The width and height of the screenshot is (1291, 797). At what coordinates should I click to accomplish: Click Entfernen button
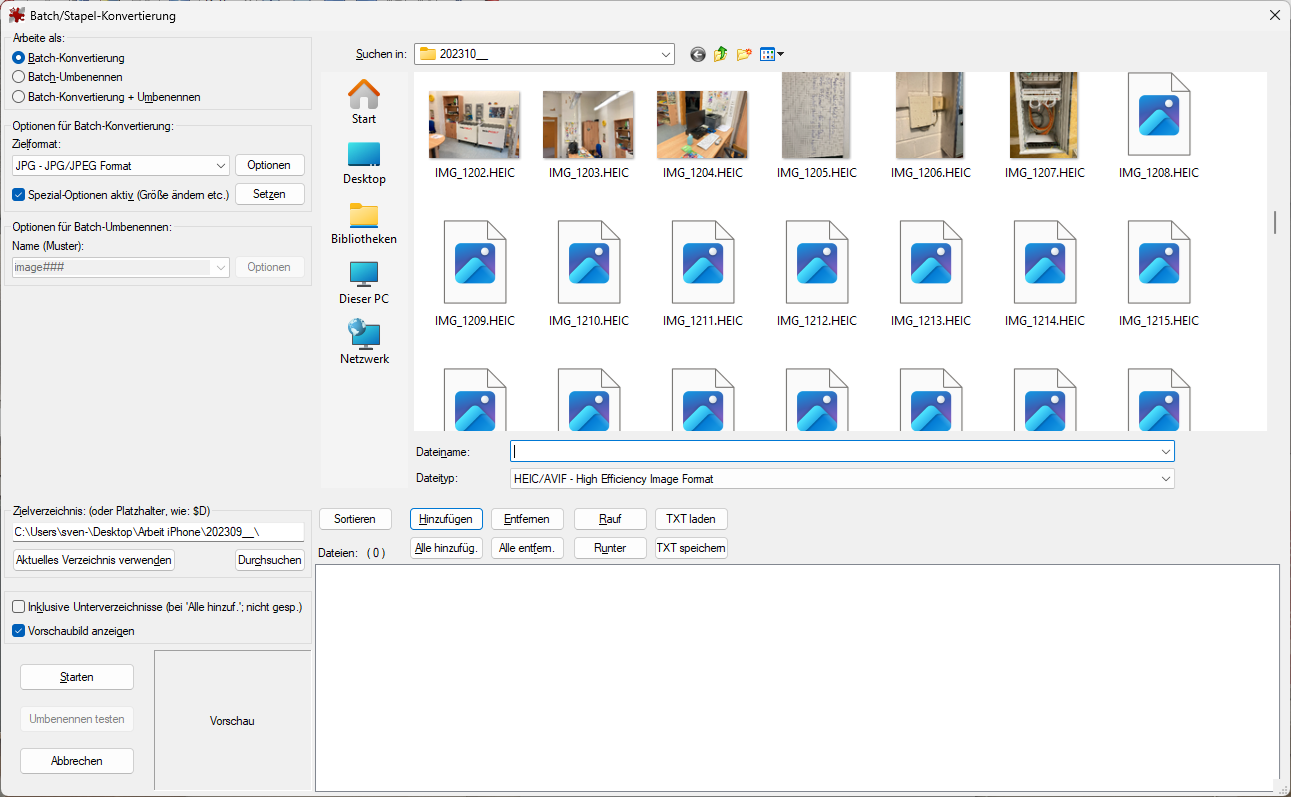tap(527, 519)
